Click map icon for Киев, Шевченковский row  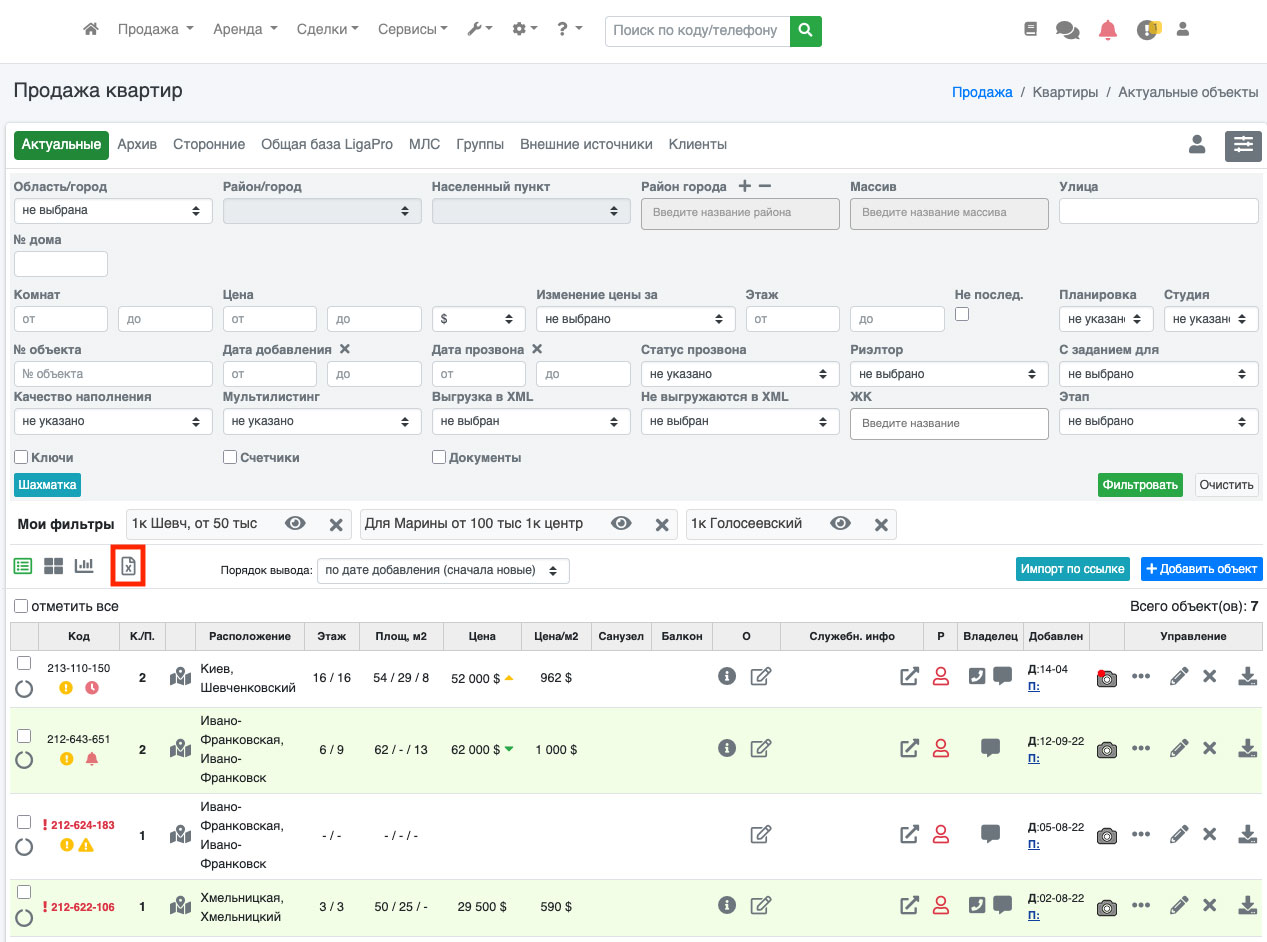[x=180, y=677]
